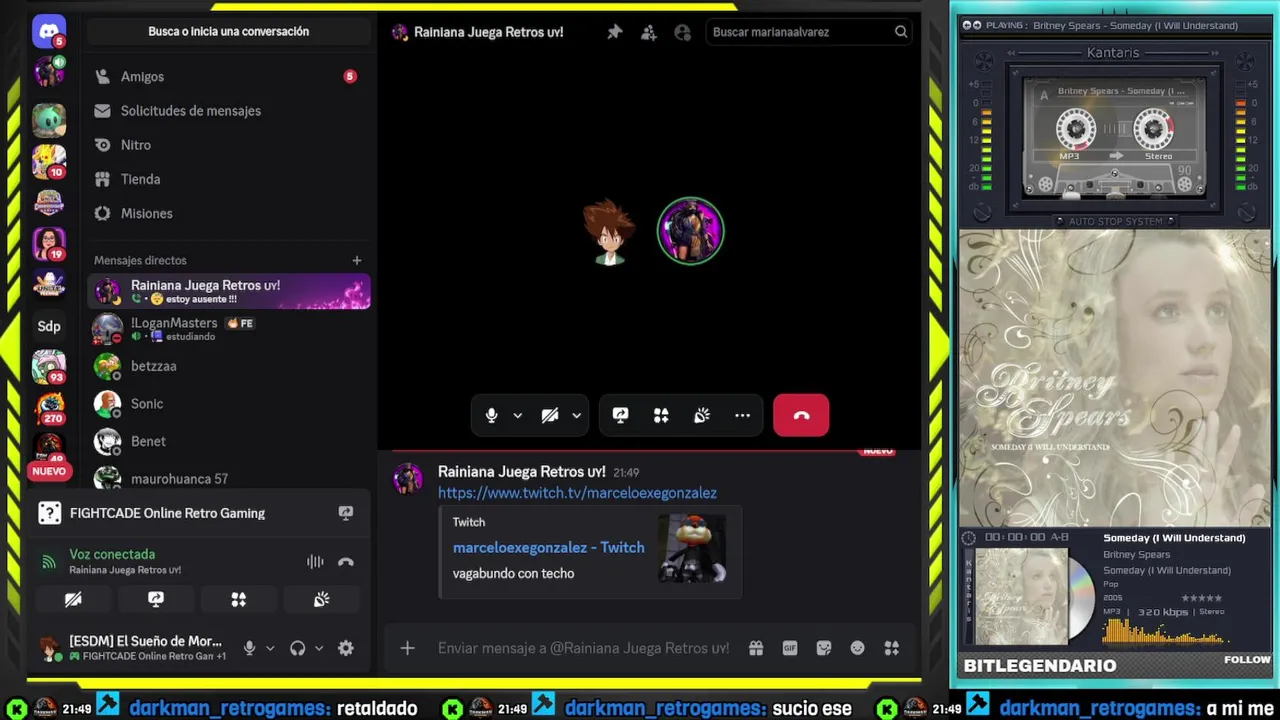Open soundboard in call controls
This screenshot has width=1280, height=720.
[x=702, y=415]
